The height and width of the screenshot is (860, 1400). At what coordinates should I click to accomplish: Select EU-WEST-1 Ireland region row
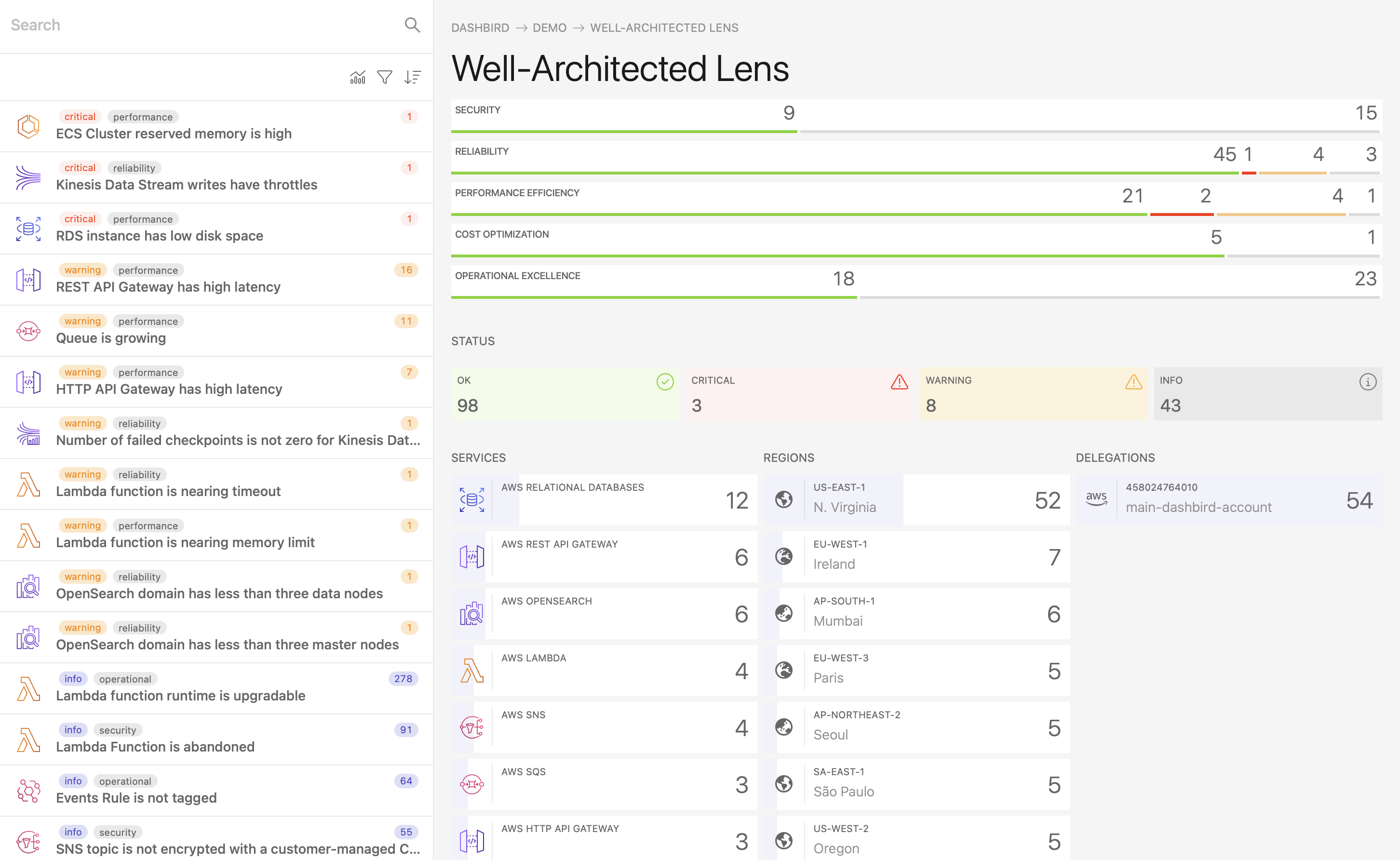coord(916,557)
